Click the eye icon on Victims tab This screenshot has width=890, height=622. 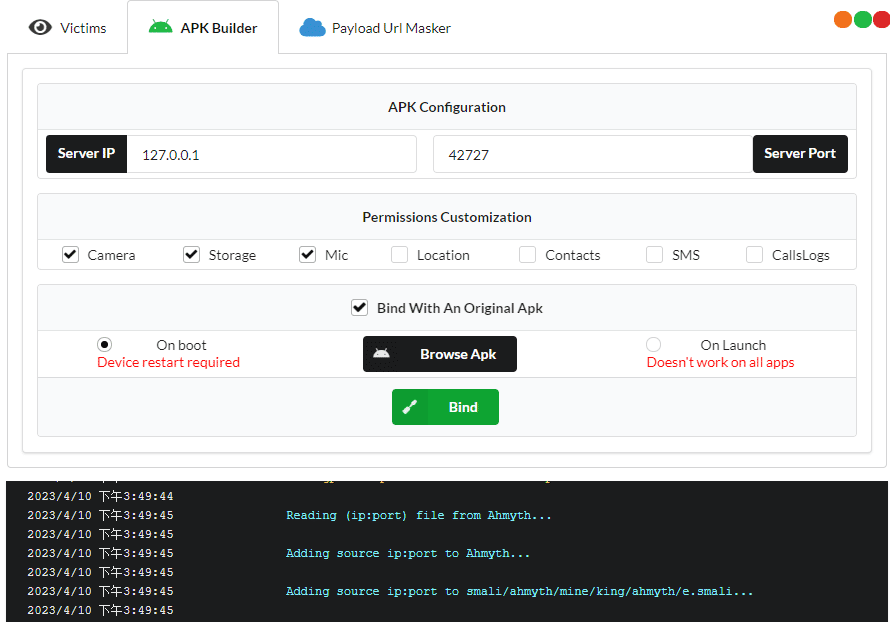tap(40, 27)
